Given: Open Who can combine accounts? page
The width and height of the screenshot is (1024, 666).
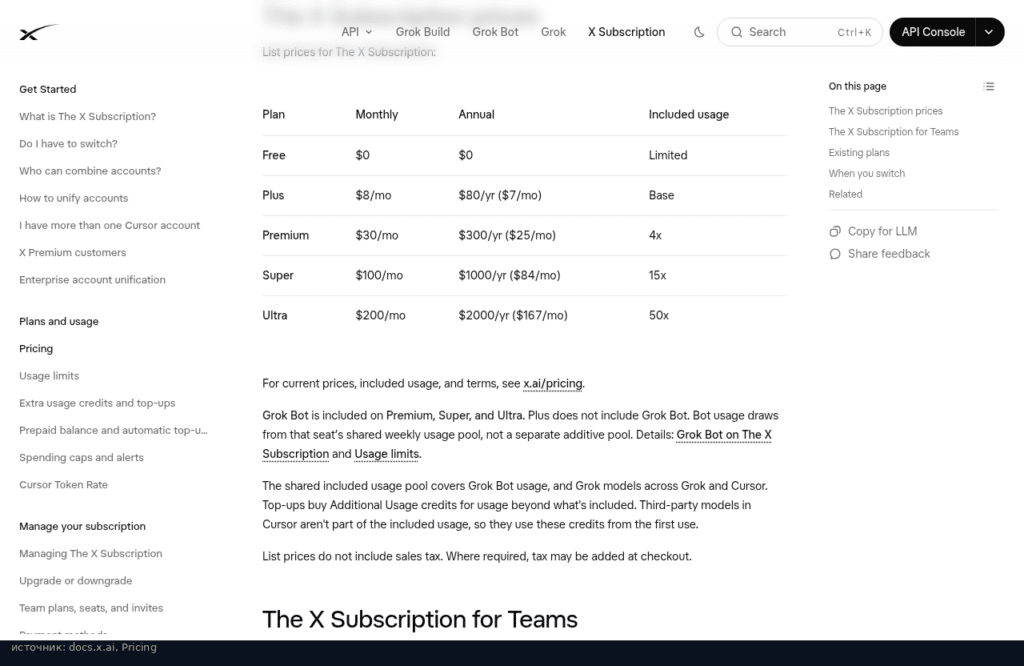Looking at the screenshot, I should point(90,171).
